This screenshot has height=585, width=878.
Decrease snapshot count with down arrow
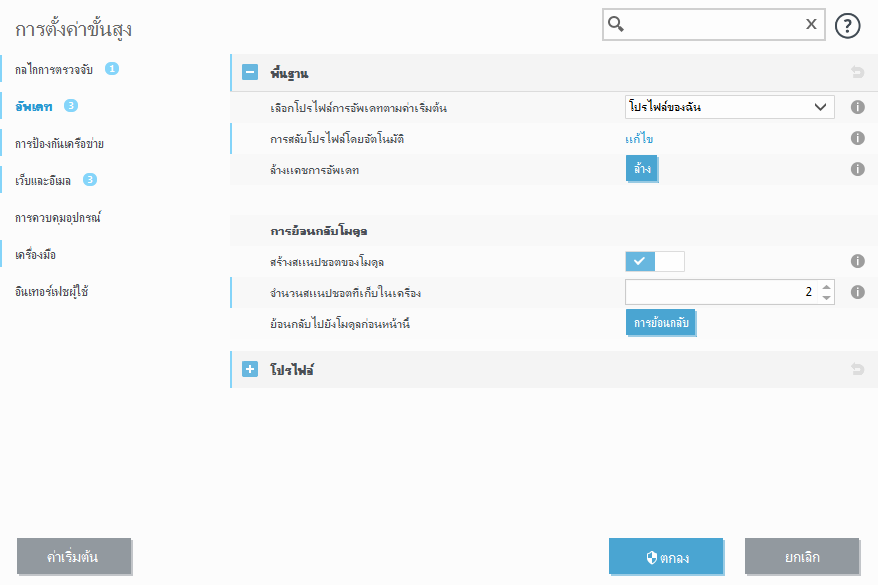pyautogui.click(x=826, y=298)
